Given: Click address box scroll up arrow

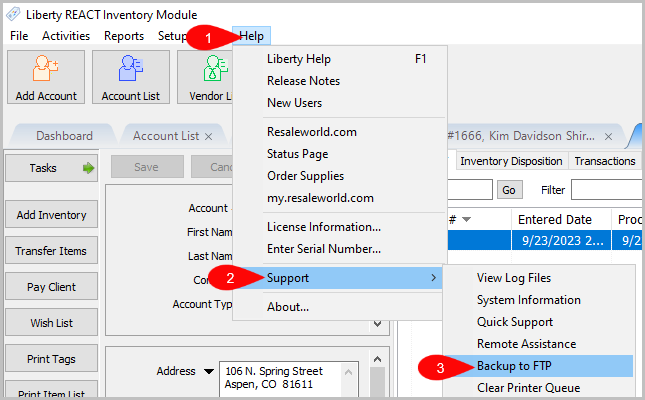Looking at the screenshot, I should [348, 372].
